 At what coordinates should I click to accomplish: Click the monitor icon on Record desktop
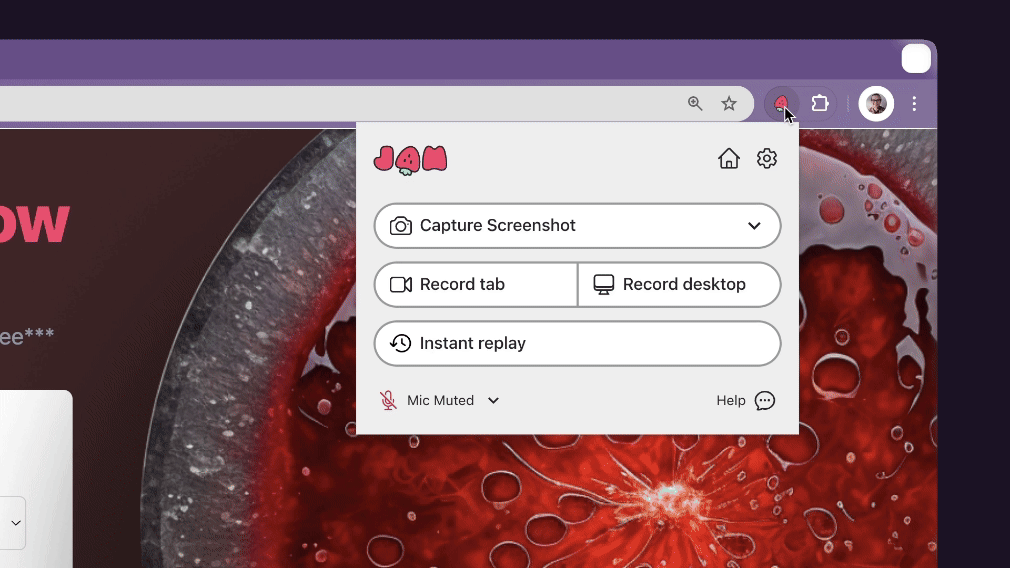click(x=604, y=285)
